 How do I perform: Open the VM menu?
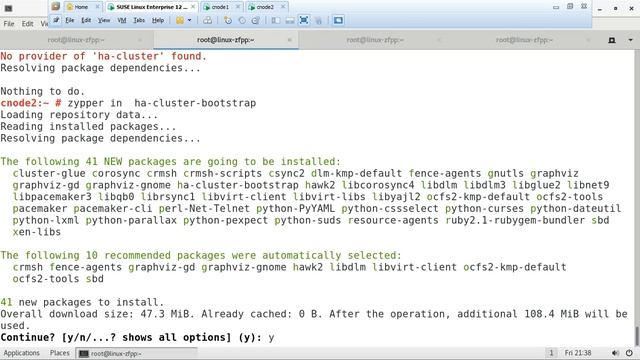pyautogui.click(x=122, y=20)
